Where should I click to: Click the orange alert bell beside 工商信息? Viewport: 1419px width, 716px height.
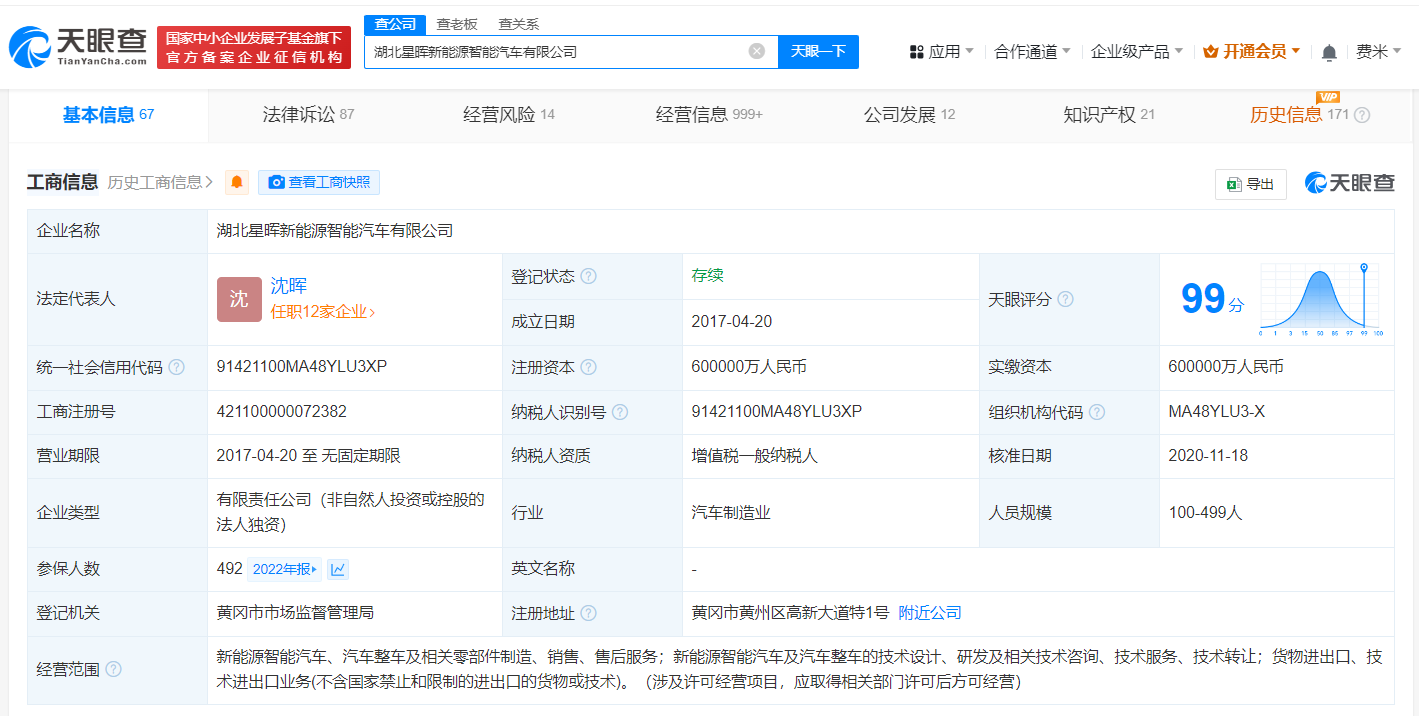point(237,182)
